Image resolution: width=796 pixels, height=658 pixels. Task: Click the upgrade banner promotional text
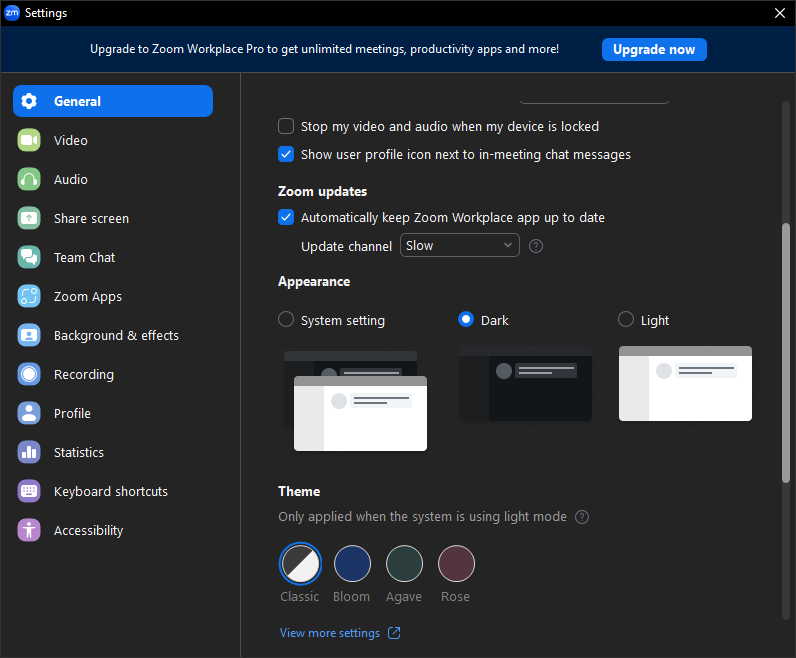pyautogui.click(x=324, y=49)
